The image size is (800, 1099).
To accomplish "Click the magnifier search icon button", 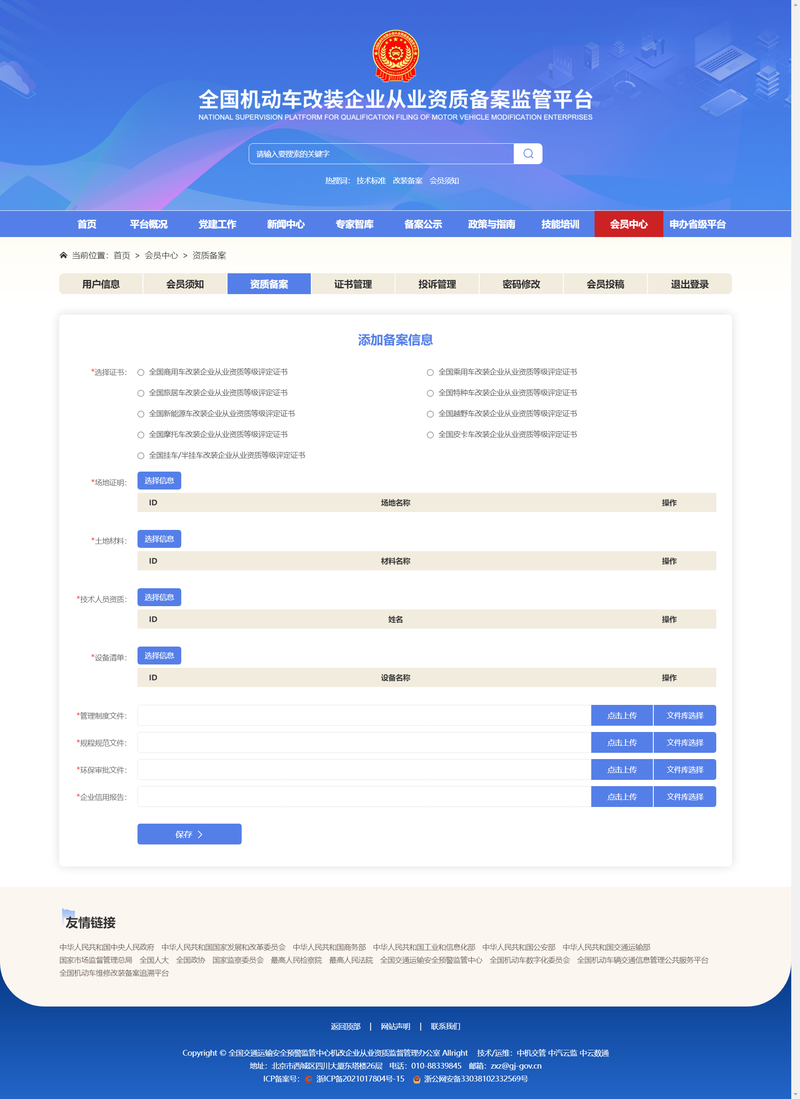I will click(528, 153).
